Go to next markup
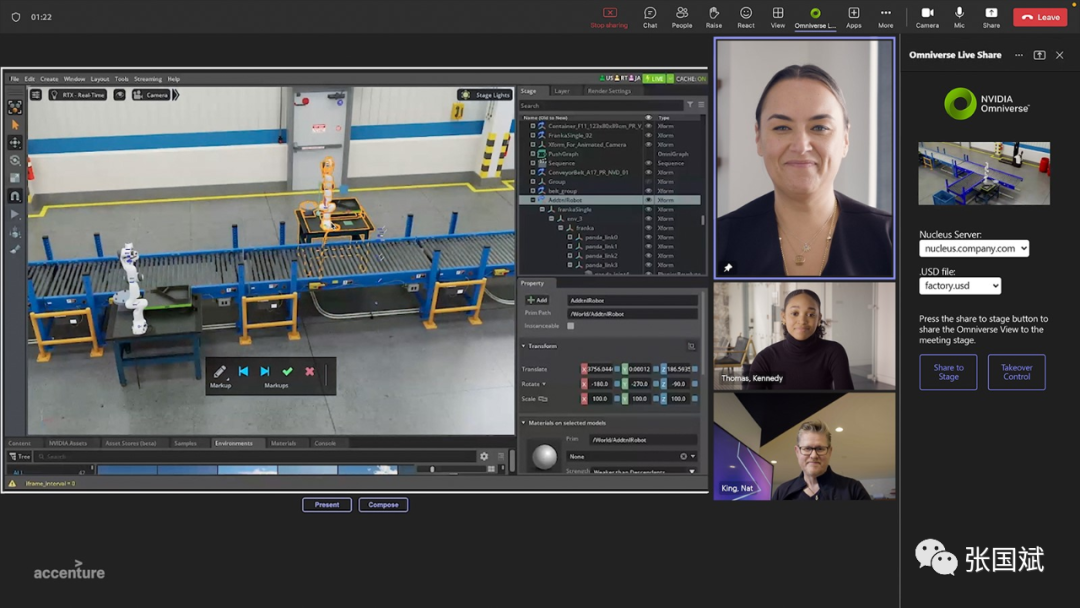Viewport: 1080px width, 608px height. click(x=265, y=371)
